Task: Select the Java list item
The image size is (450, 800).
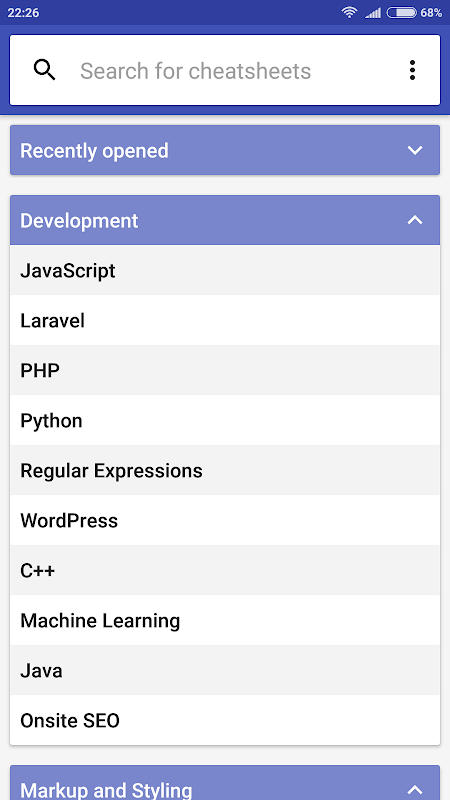Action: tap(225, 670)
